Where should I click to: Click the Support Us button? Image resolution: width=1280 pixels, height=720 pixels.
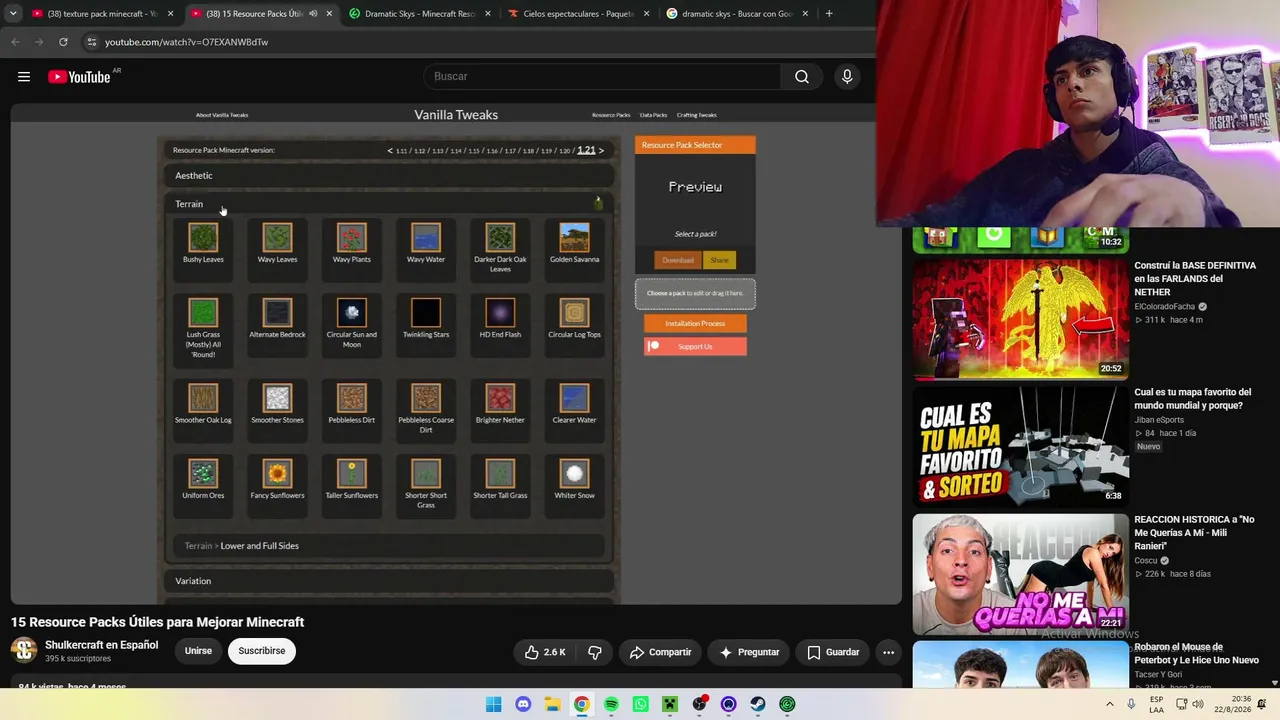click(695, 347)
